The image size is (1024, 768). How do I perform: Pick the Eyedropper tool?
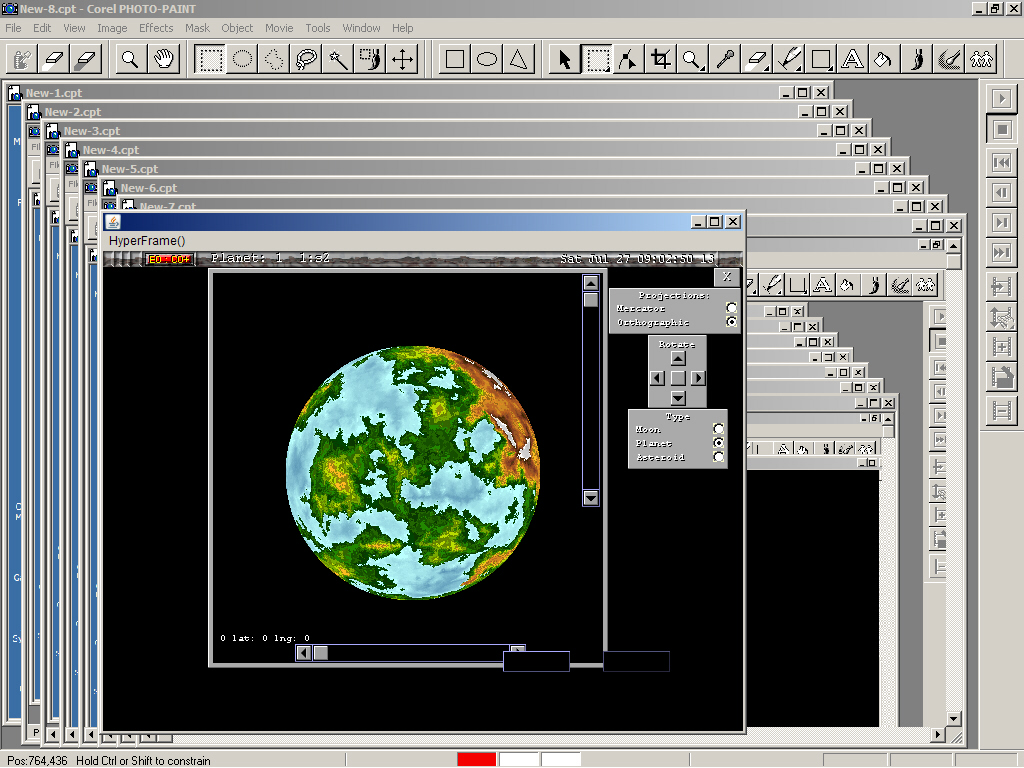point(724,60)
